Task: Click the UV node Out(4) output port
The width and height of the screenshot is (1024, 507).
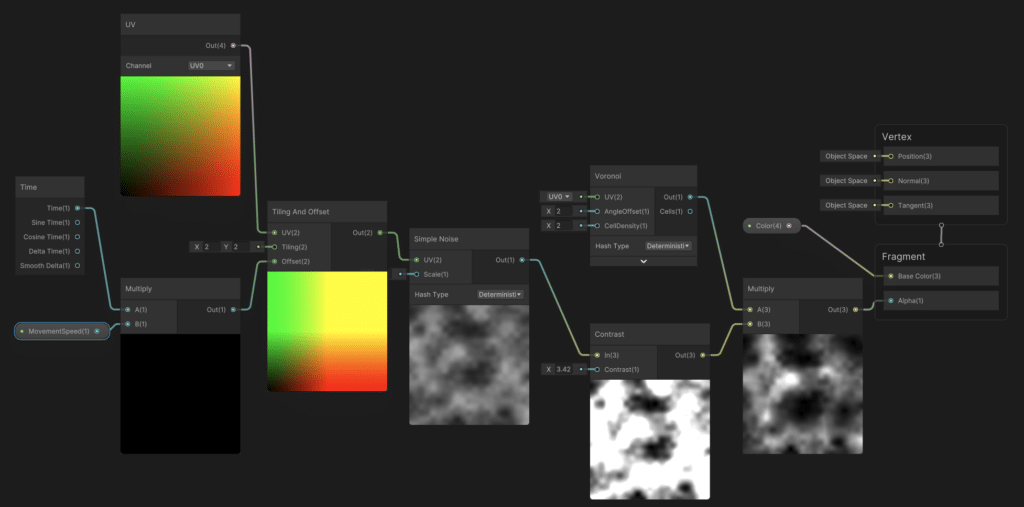Action: point(233,45)
